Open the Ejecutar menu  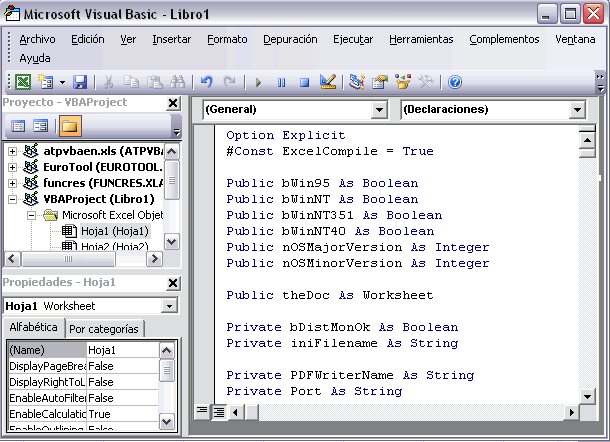pos(353,39)
